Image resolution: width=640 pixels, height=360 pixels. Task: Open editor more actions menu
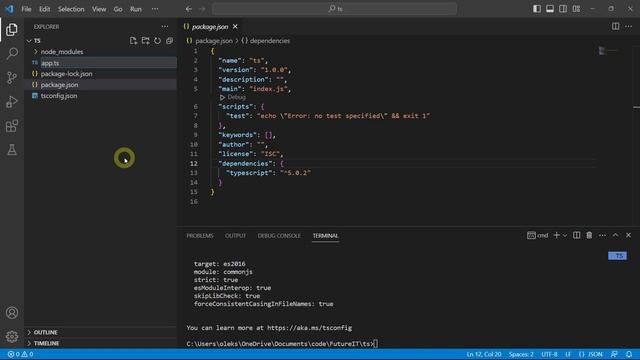628,27
